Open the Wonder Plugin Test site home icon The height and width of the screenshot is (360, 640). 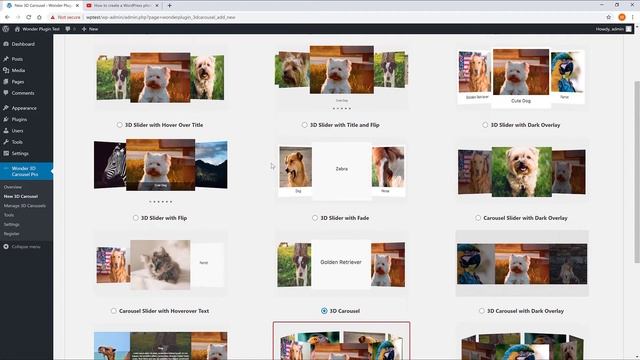coord(17,29)
